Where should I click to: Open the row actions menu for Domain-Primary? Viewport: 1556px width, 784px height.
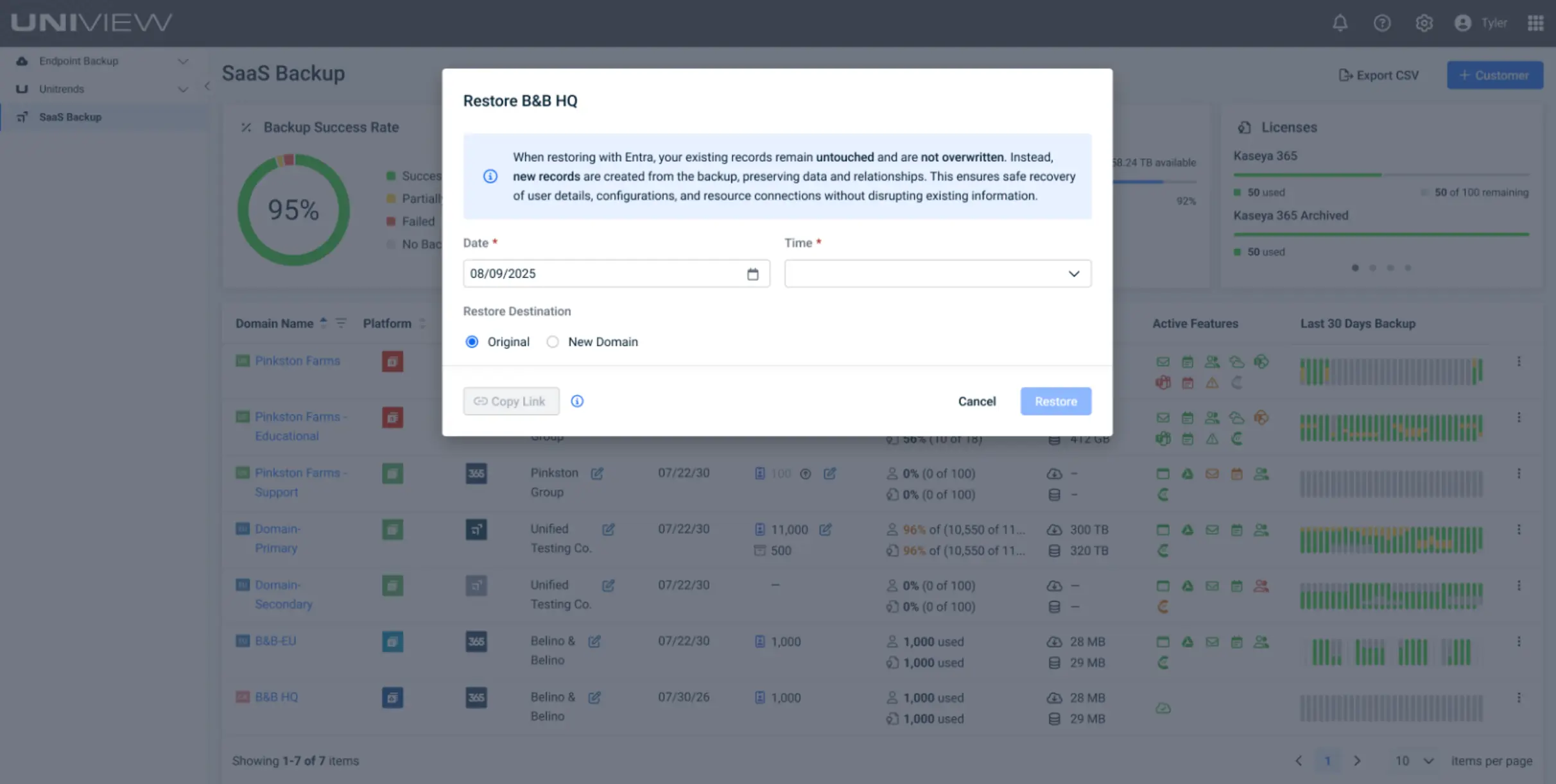click(1519, 529)
